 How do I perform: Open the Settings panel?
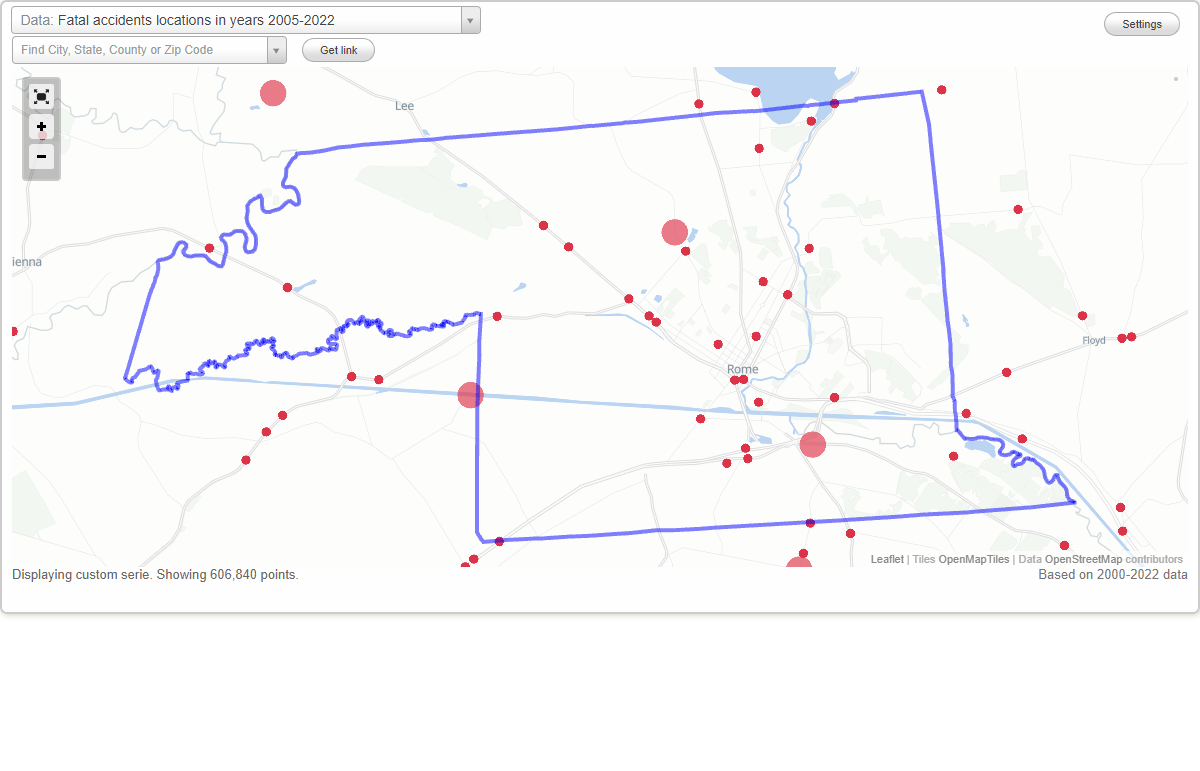(1141, 23)
